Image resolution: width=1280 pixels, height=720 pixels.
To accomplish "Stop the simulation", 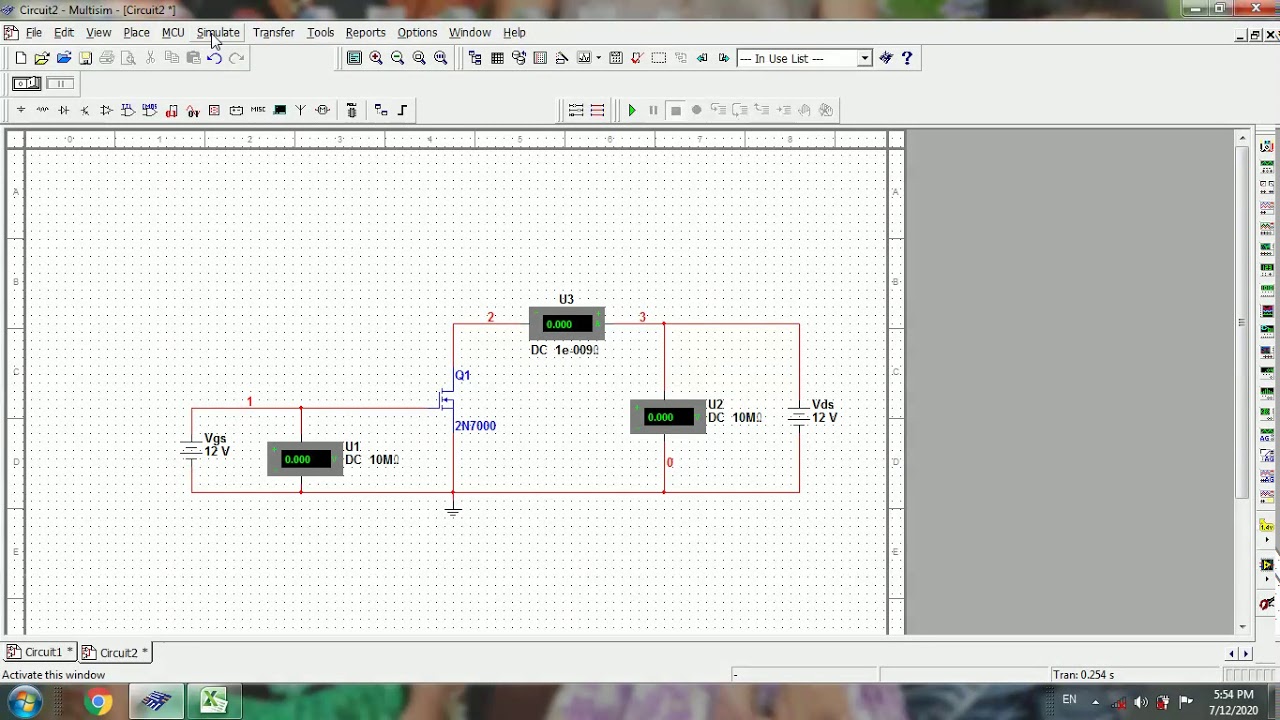I will 676,110.
